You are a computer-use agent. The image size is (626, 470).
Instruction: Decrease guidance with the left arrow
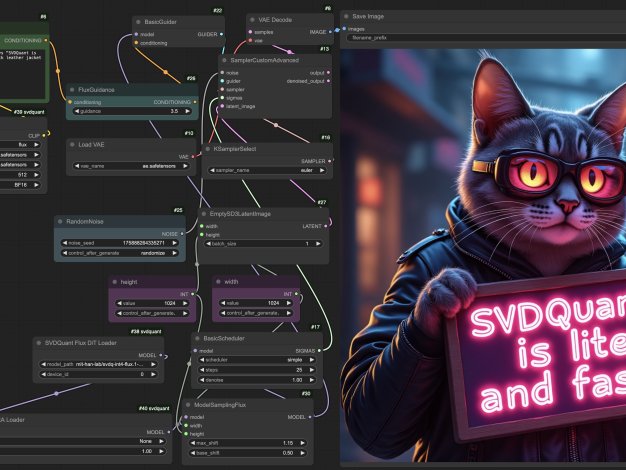77,111
